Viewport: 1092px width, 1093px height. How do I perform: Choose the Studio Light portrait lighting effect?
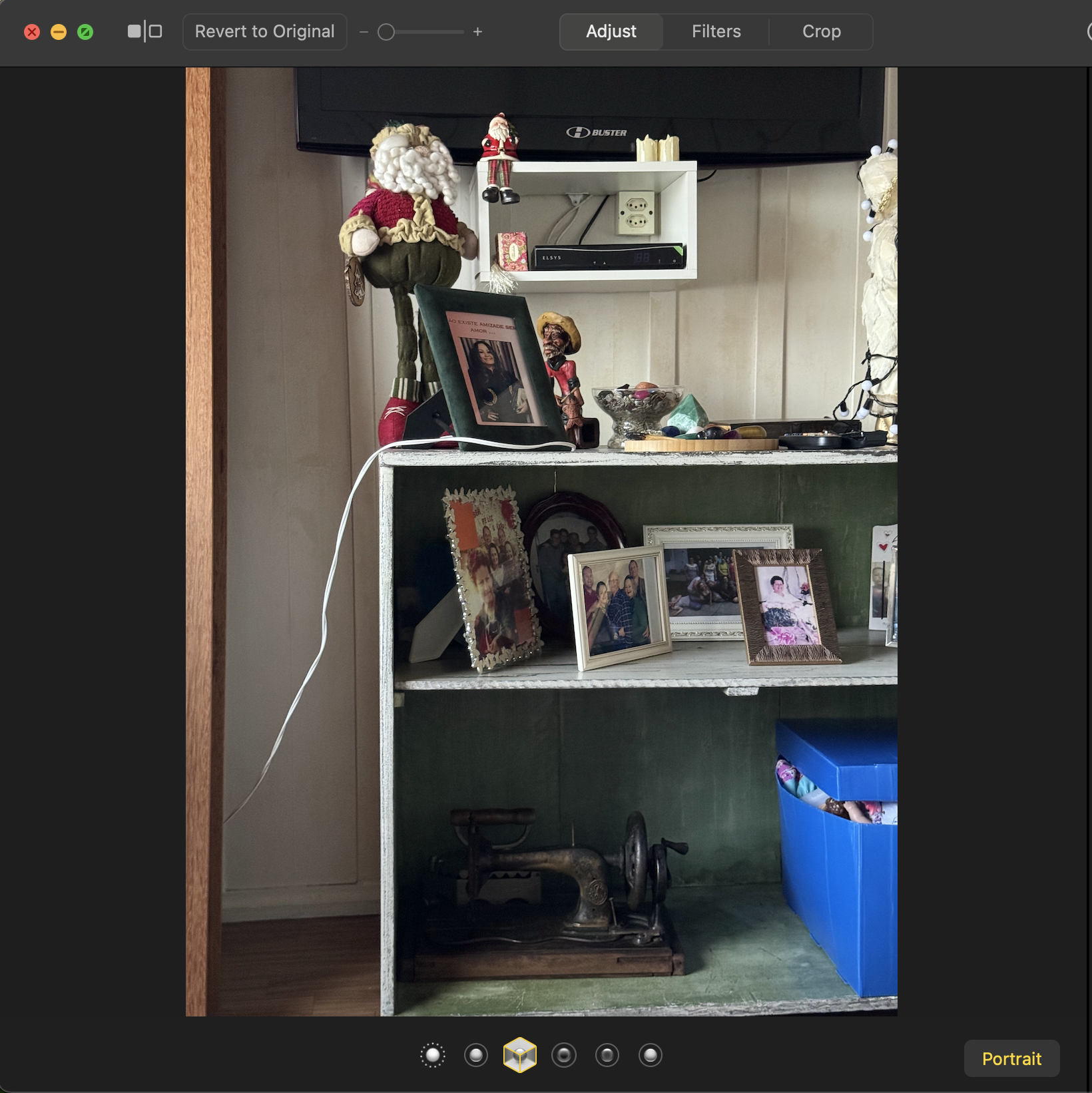(x=476, y=1055)
